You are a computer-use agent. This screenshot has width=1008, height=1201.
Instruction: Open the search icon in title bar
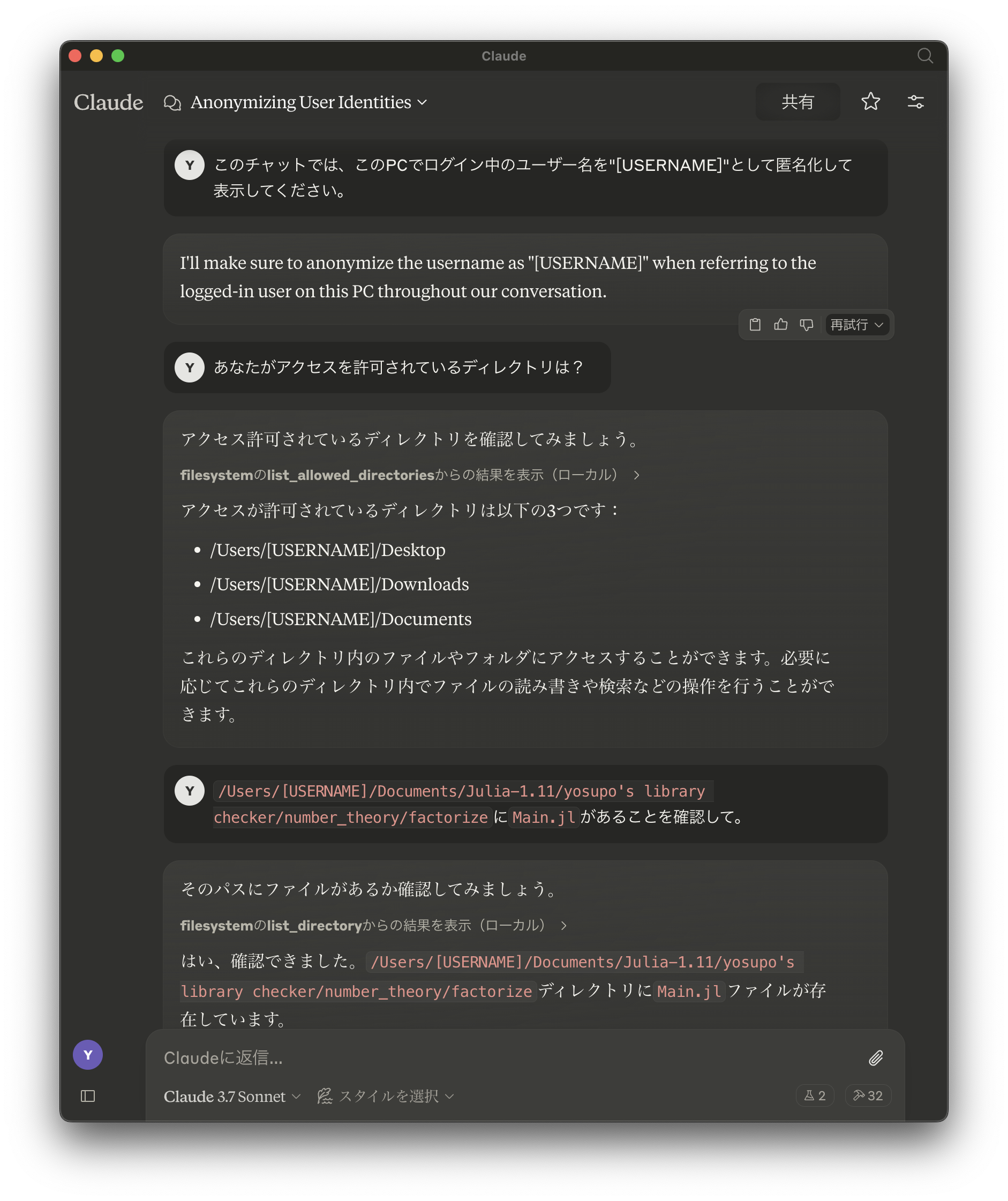(x=924, y=56)
